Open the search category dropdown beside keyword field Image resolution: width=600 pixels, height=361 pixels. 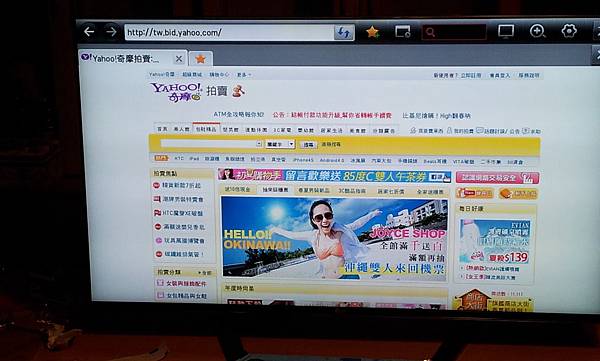click(280, 144)
